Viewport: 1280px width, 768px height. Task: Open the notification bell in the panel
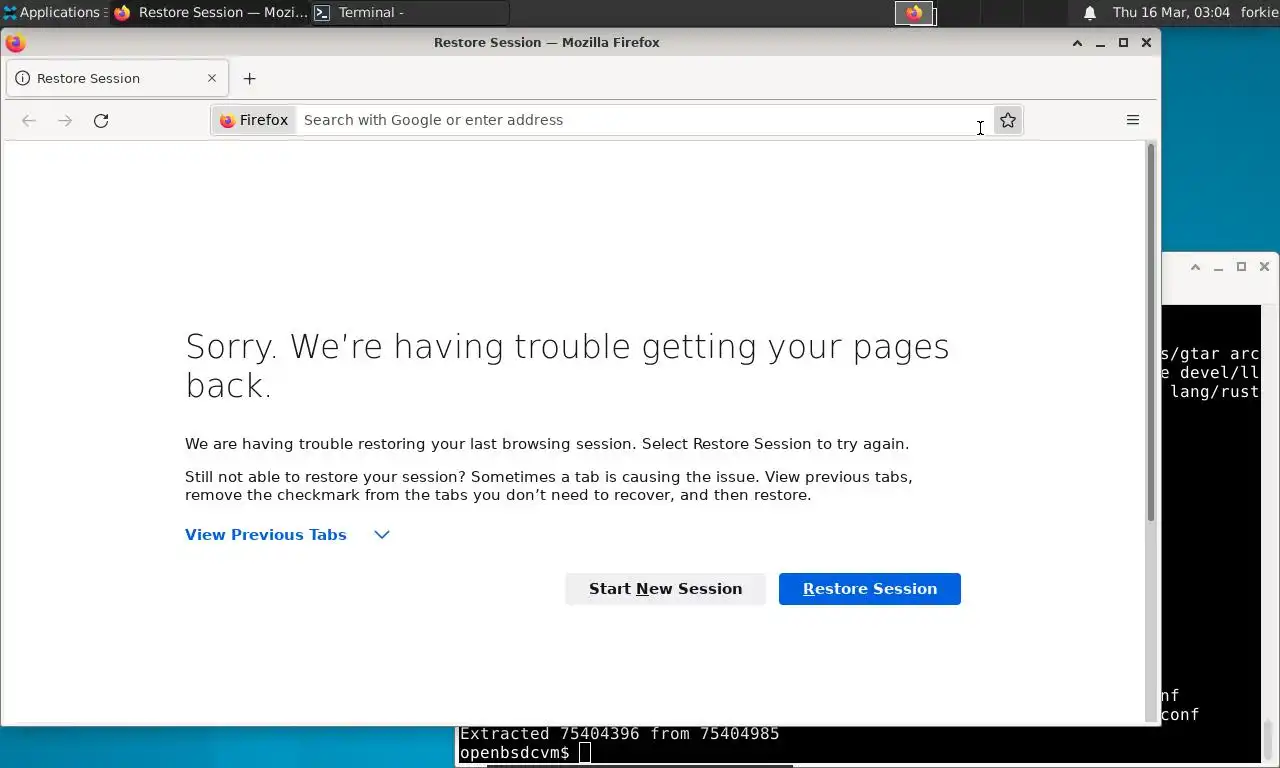(x=1090, y=13)
